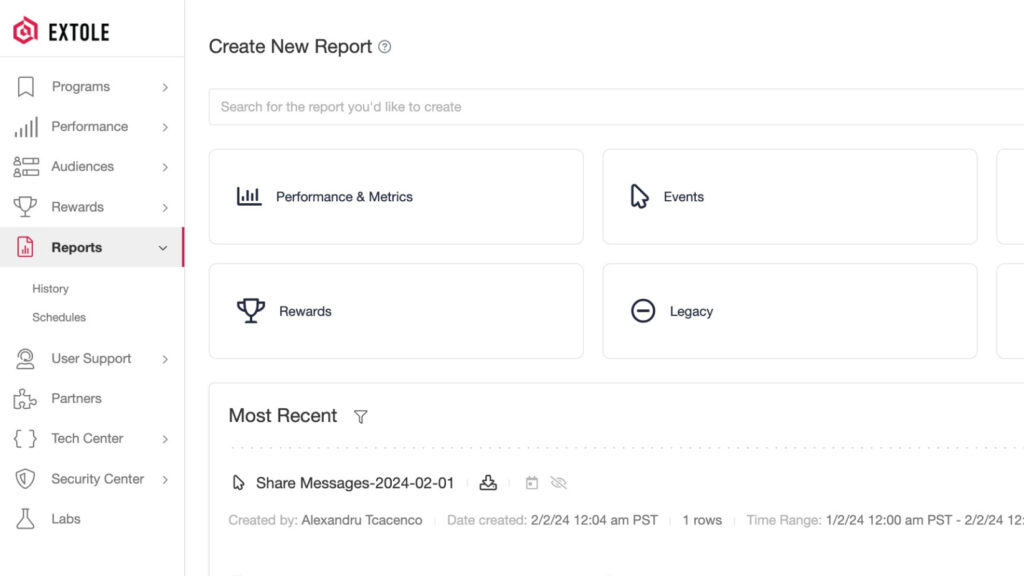Expand the Security Center chevron
The height and width of the screenshot is (576, 1024).
(165, 479)
